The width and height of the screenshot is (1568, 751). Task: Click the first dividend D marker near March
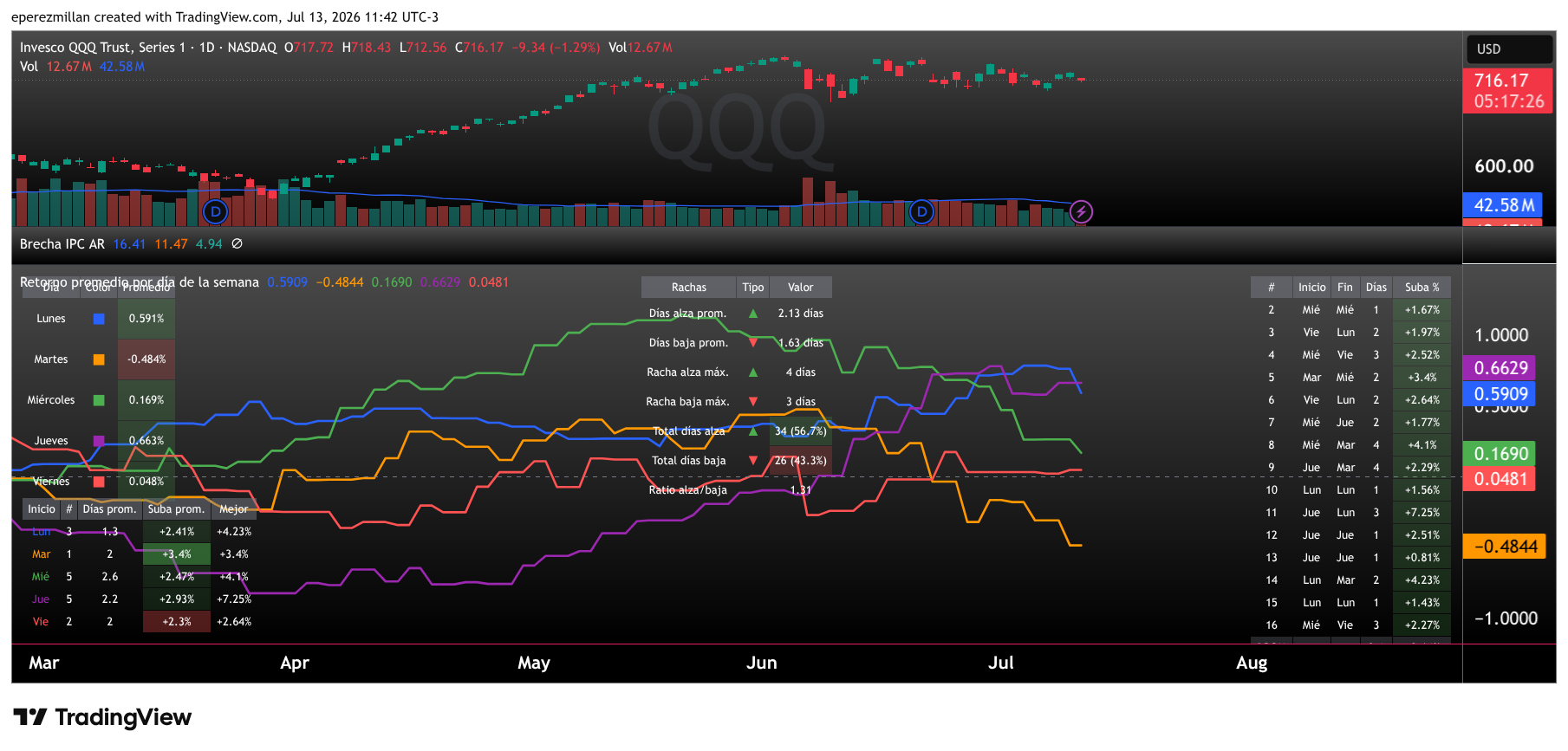pos(215,211)
